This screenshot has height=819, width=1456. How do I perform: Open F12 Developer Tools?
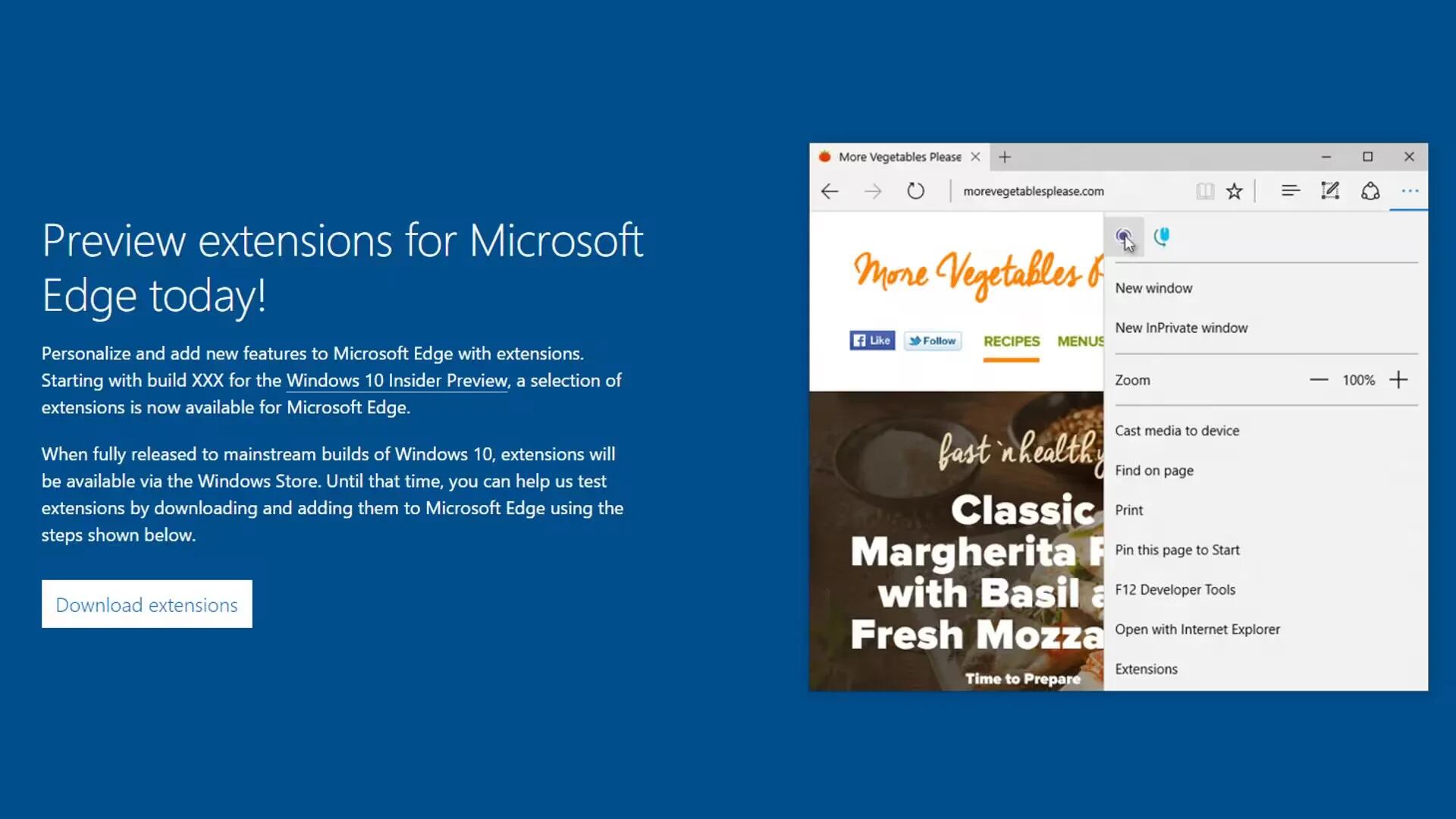(1175, 589)
